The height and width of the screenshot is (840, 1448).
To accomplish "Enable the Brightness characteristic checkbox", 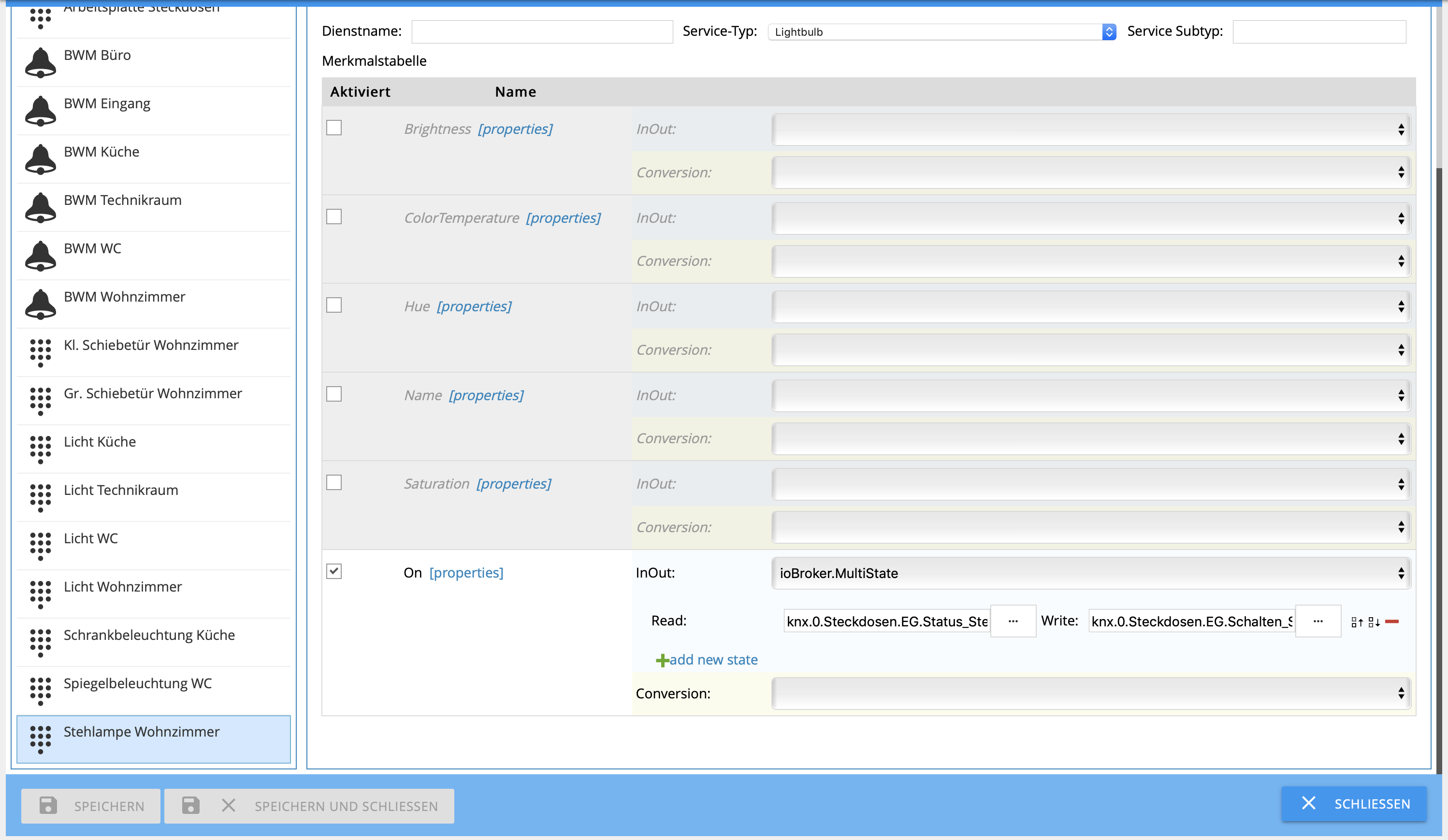I will 334,128.
